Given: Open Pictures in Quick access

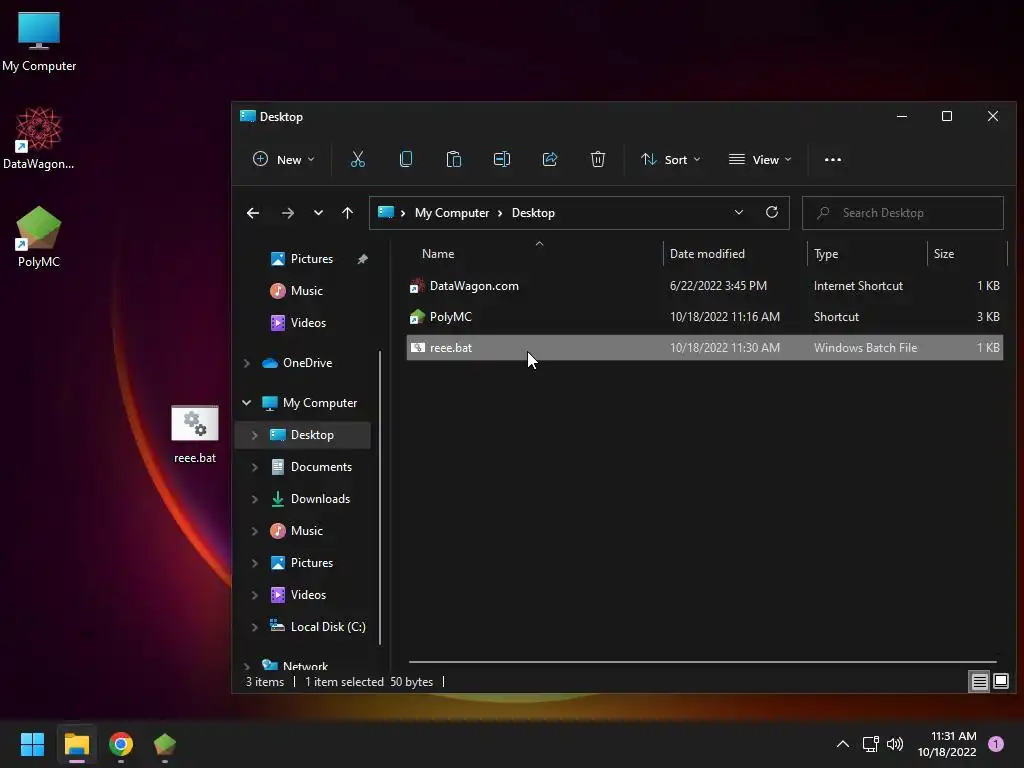Looking at the screenshot, I should [312, 259].
